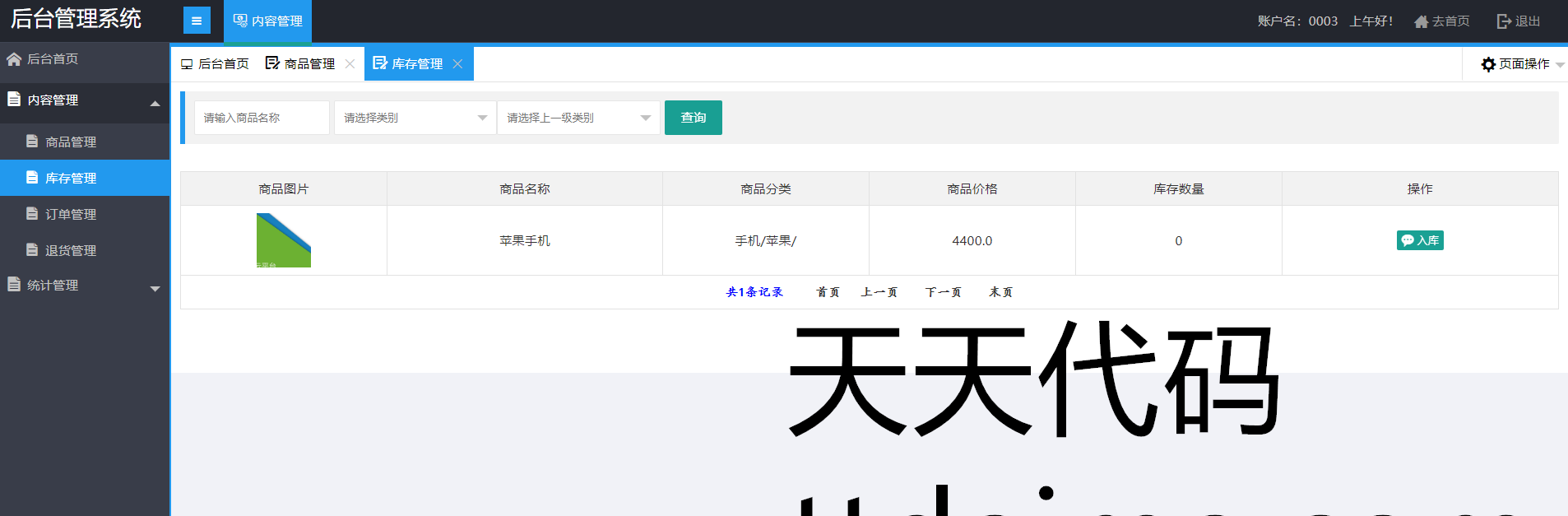1568x516 pixels.
Task: Close the 库存管理 tab
Action: (457, 64)
